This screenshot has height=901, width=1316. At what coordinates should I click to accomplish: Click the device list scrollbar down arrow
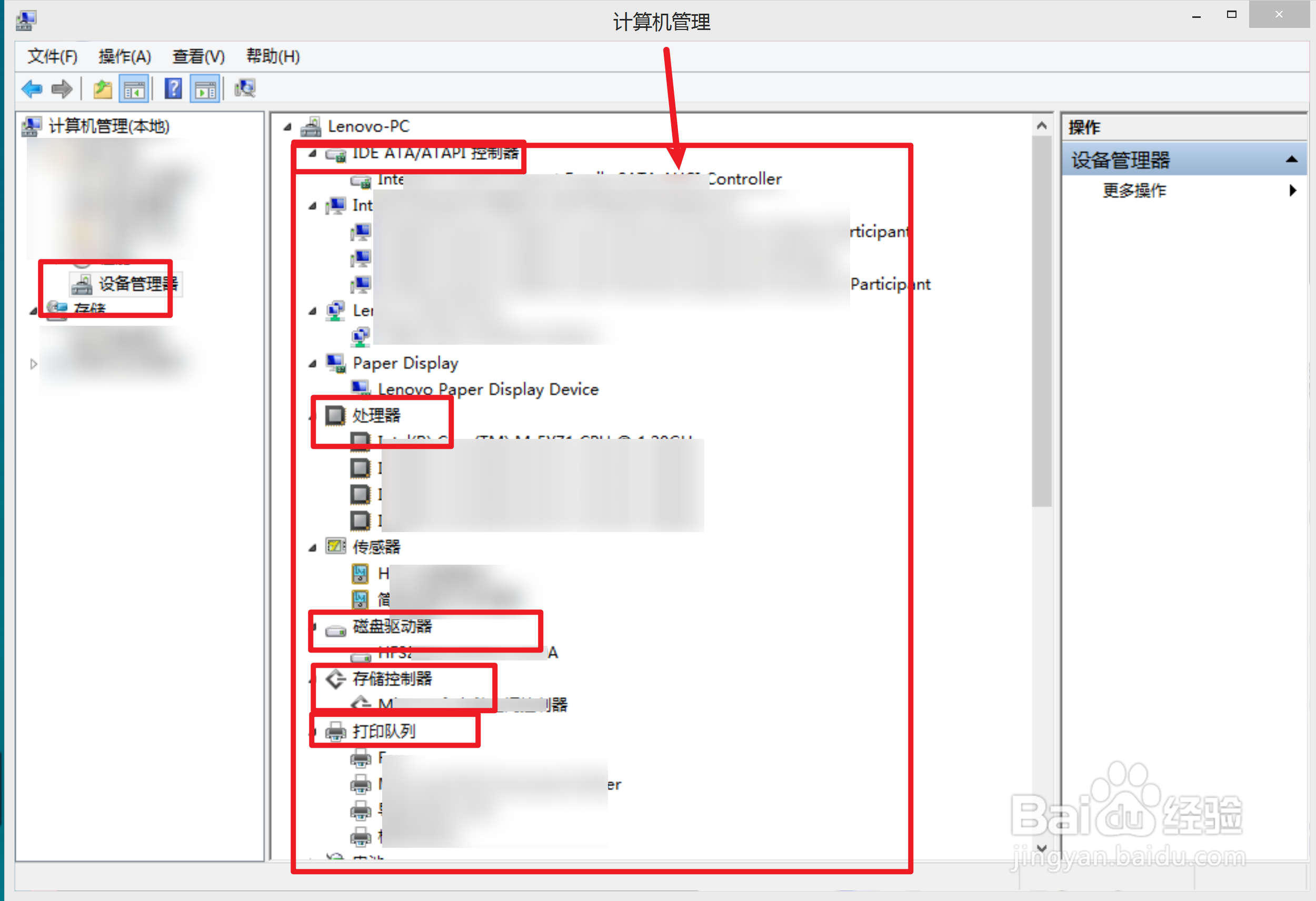(1041, 847)
